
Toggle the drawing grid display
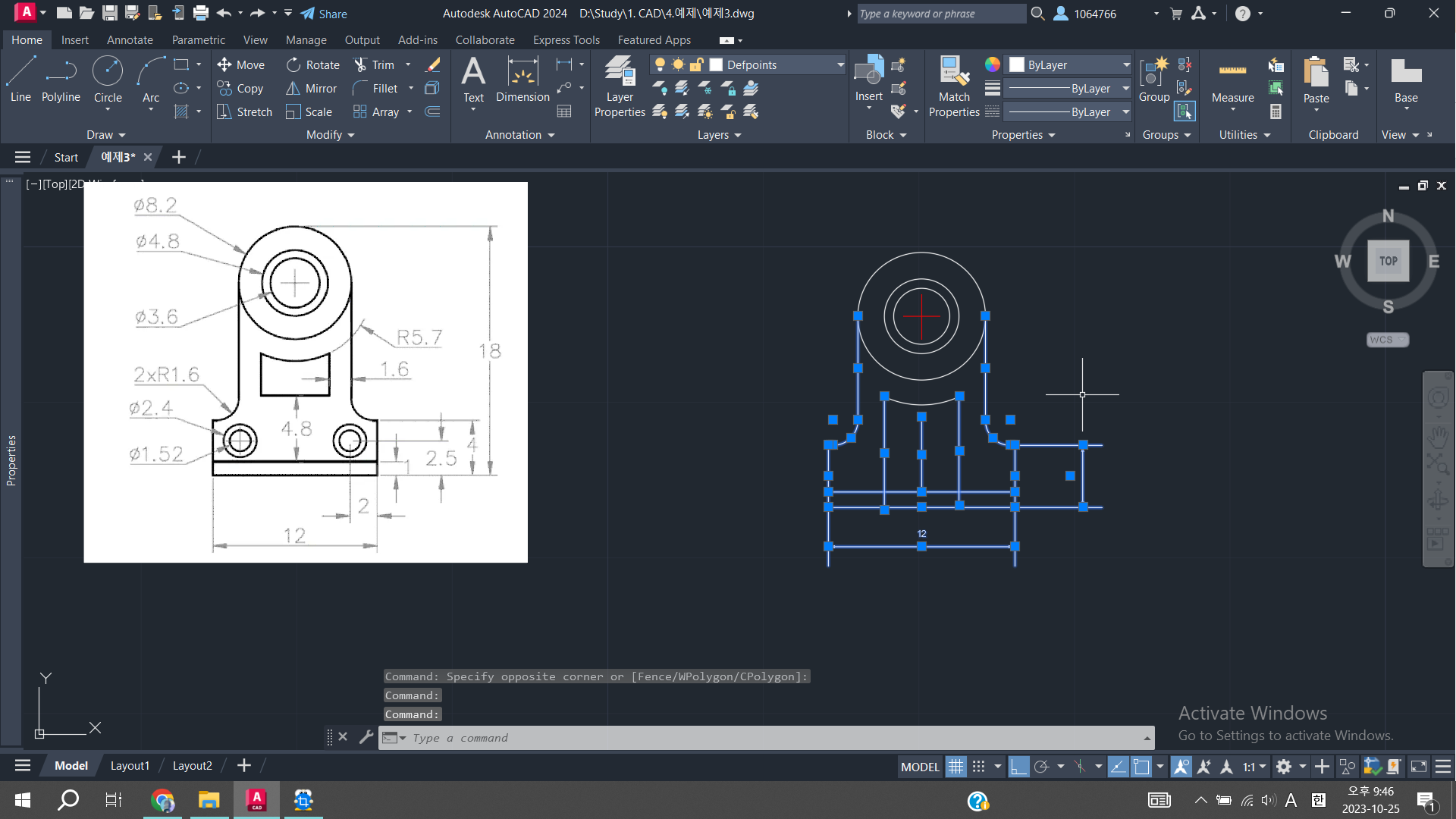click(955, 767)
